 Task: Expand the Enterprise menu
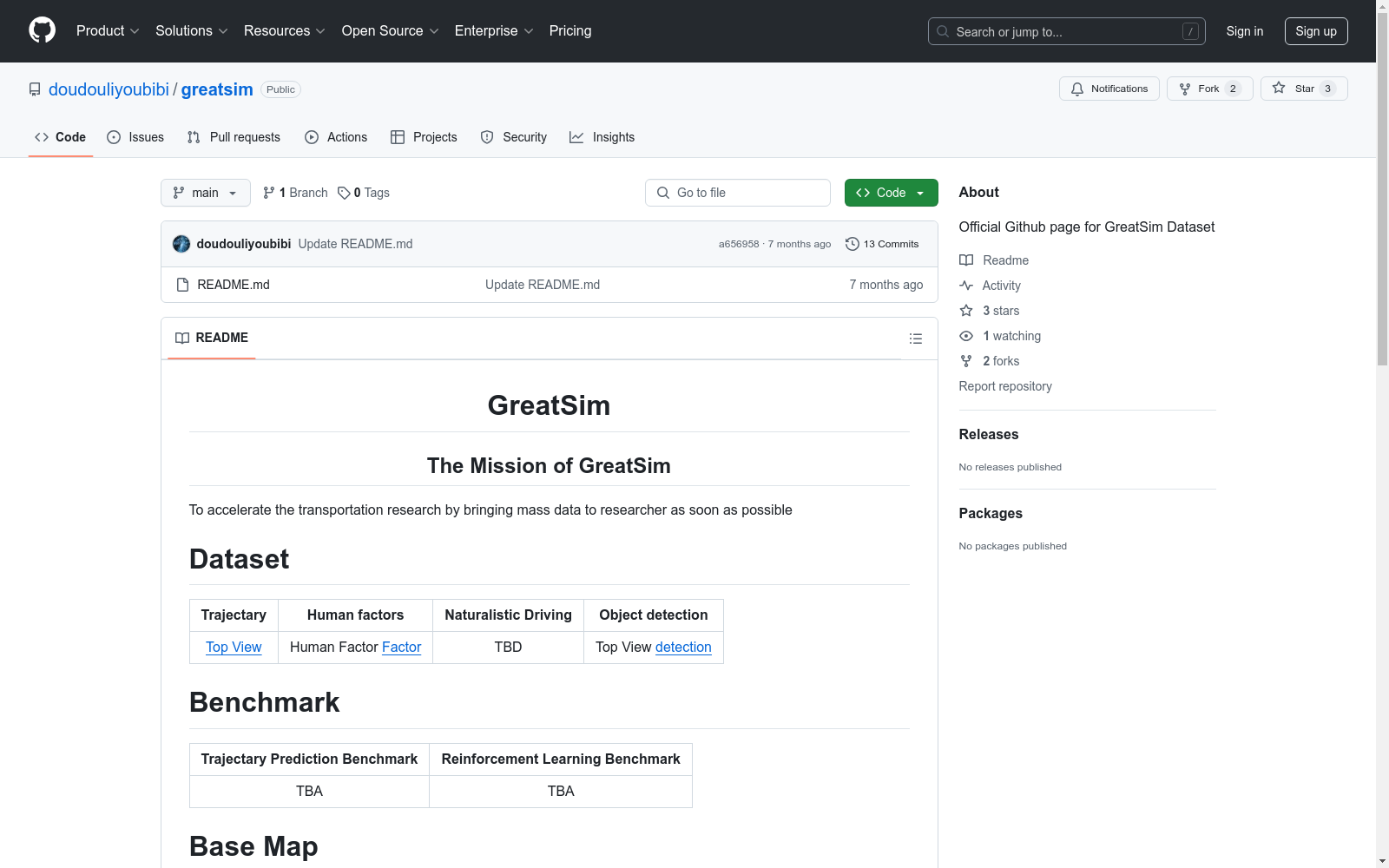494,31
